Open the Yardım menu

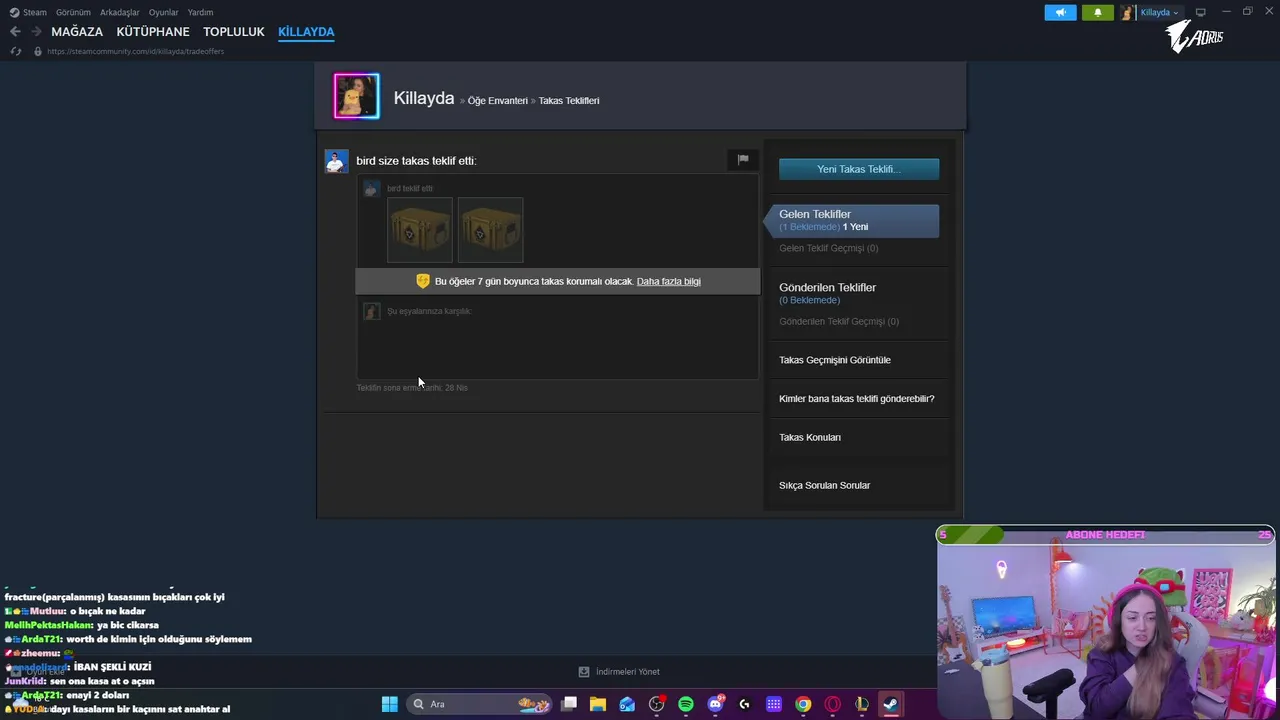[200, 12]
